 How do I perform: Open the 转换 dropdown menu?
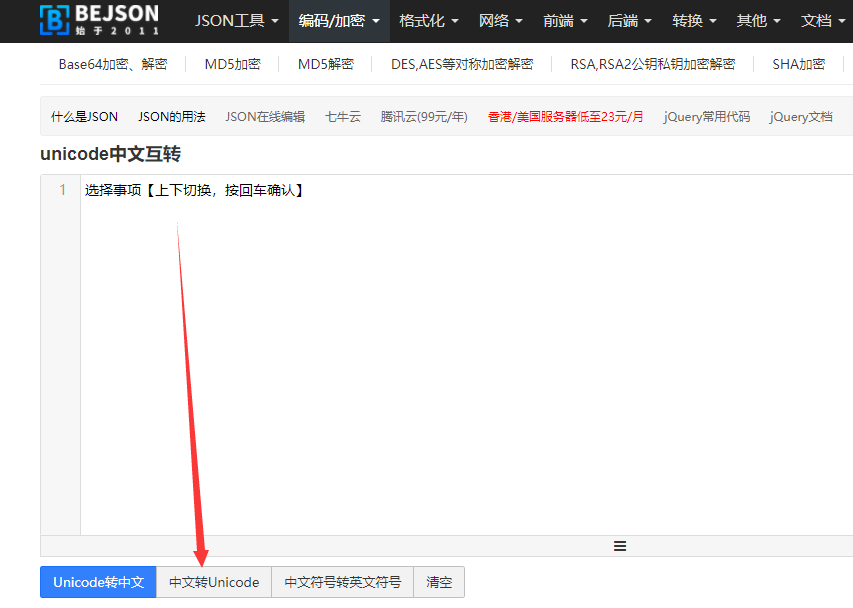pos(693,20)
